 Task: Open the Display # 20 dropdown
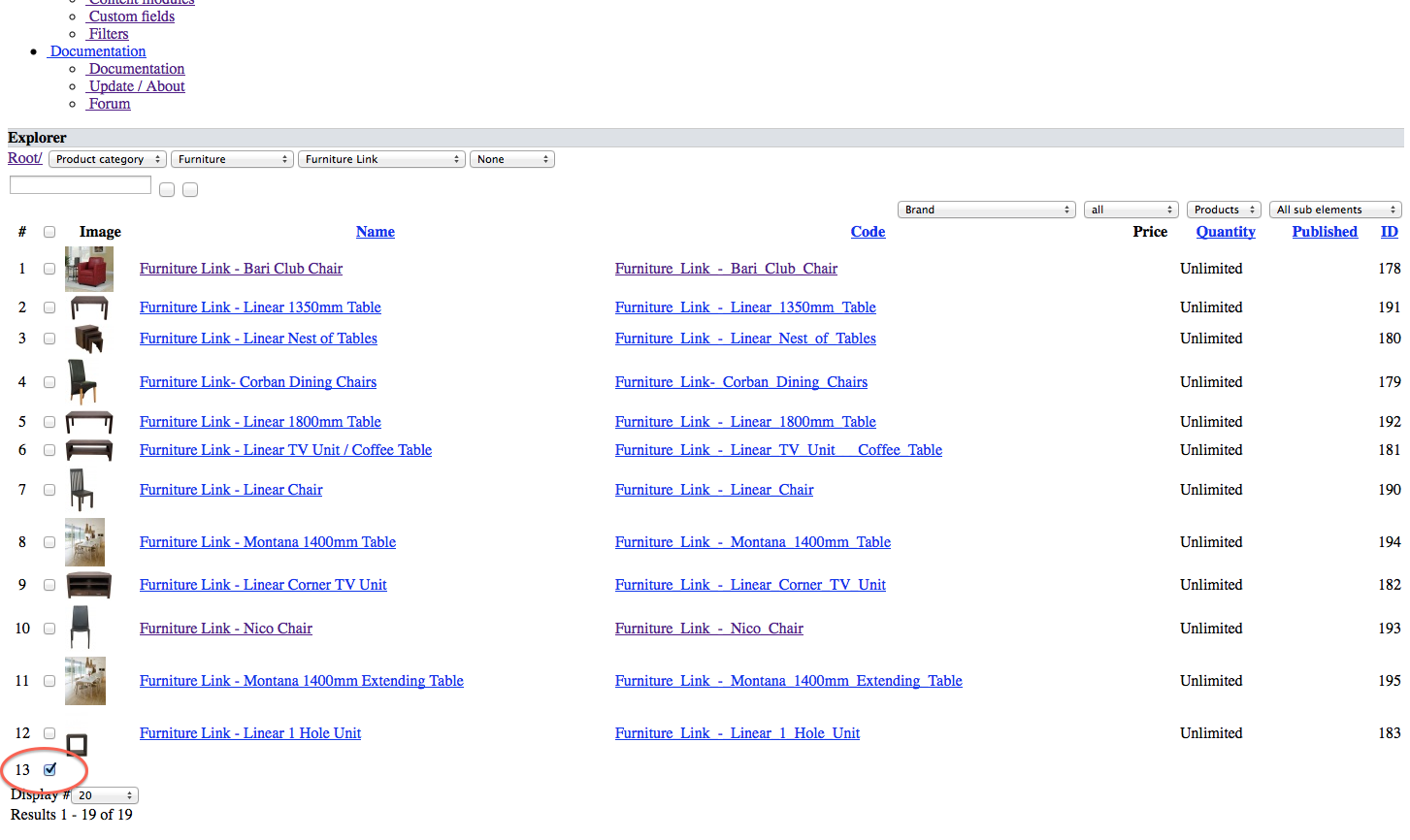(x=106, y=795)
